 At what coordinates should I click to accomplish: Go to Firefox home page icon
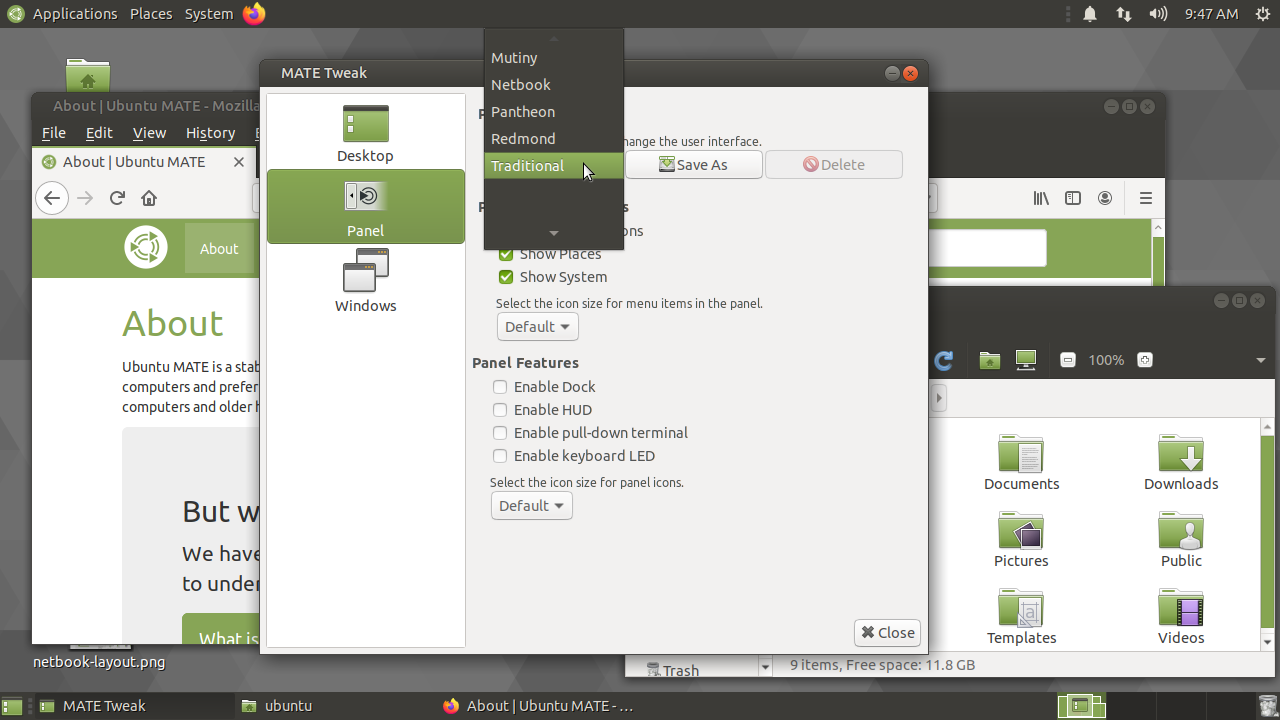(x=149, y=198)
